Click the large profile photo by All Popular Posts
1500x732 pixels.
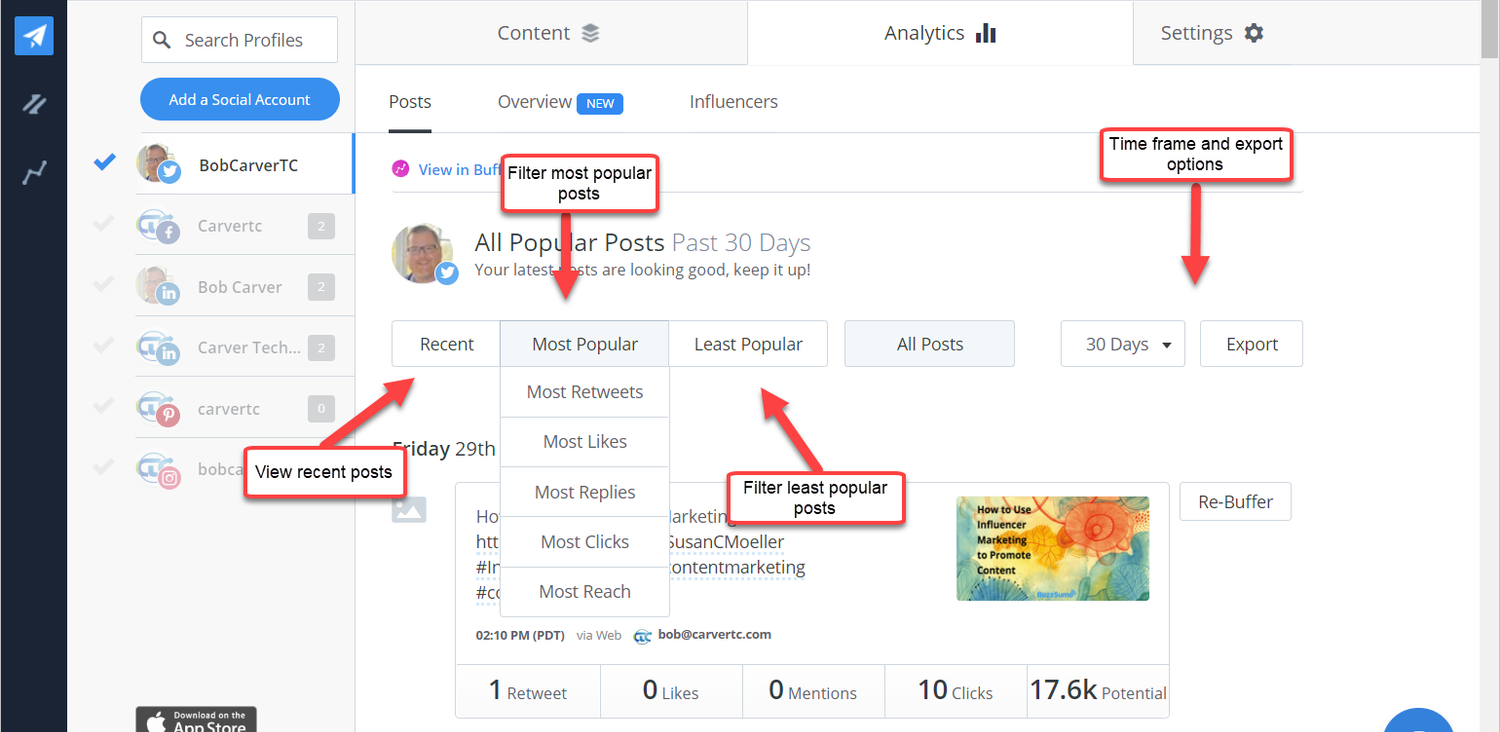click(x=425, y=254)
